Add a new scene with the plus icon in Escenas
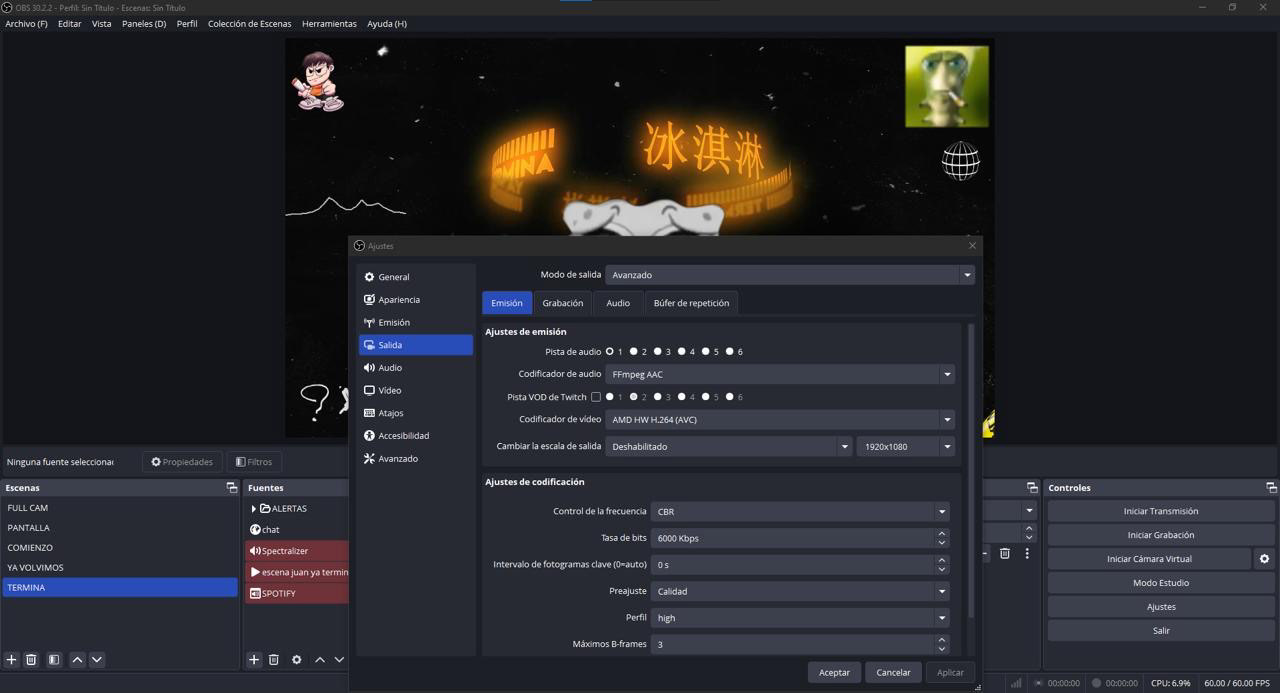The width and height of the screenshot is (1280, 693). [11, 660]
